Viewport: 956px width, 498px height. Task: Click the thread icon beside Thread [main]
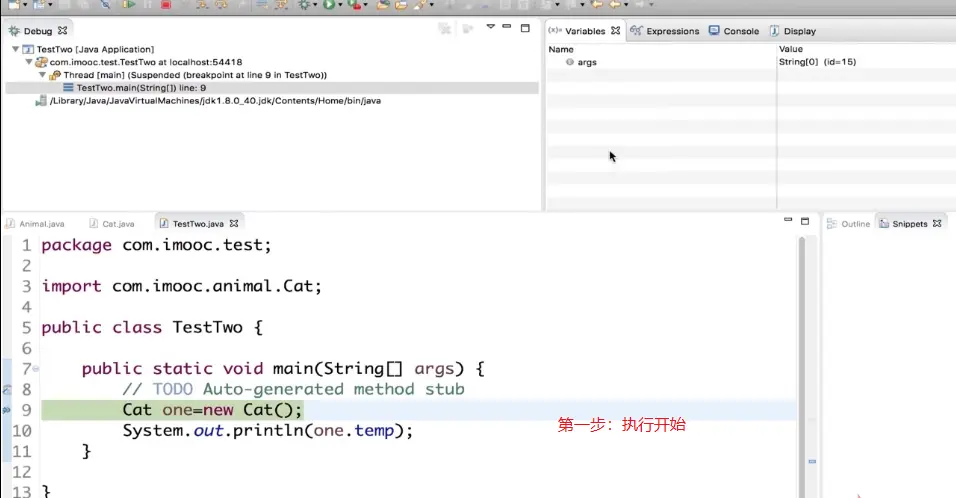55,75
